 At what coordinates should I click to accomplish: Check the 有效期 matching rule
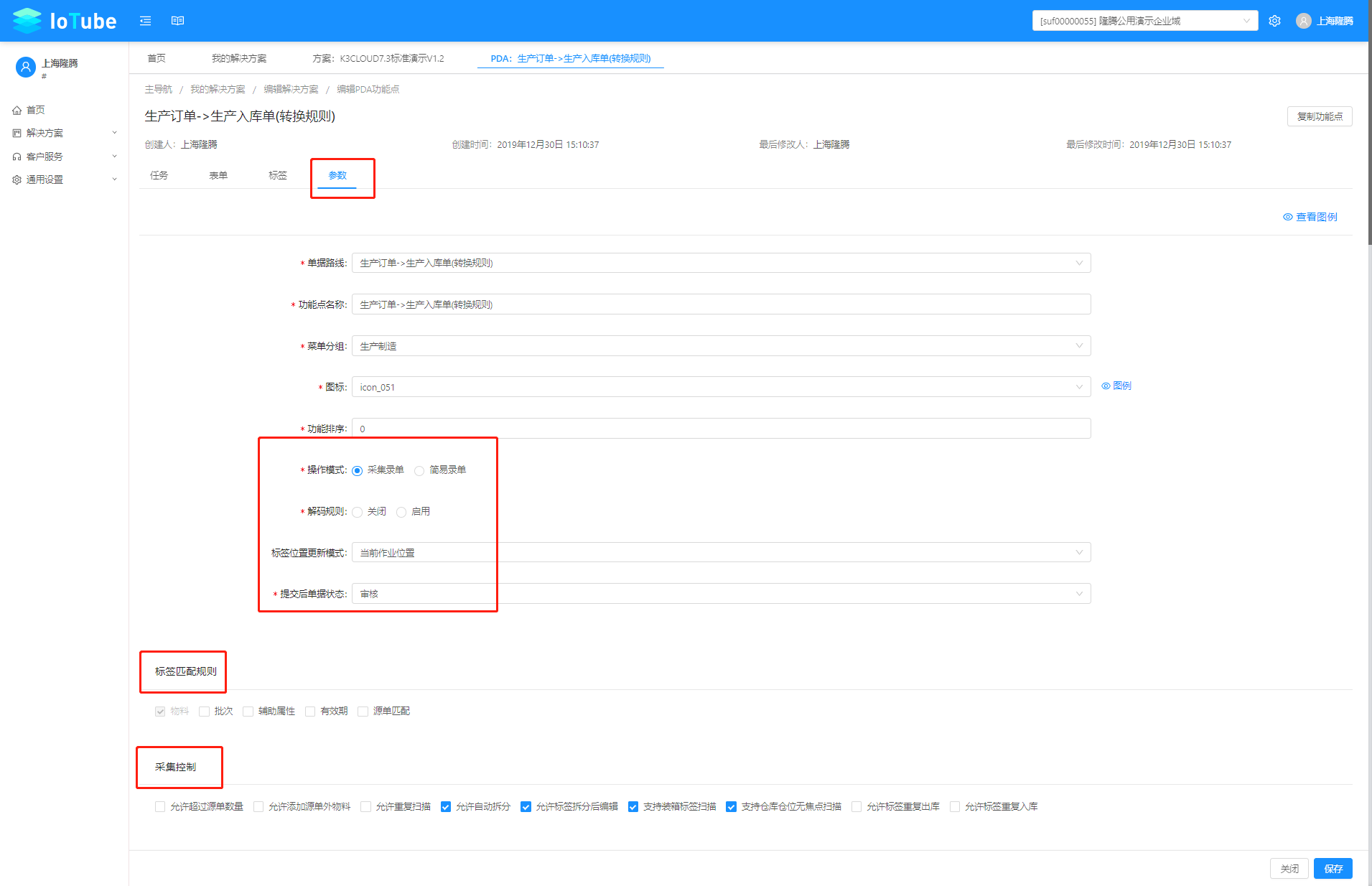point(310,712)
